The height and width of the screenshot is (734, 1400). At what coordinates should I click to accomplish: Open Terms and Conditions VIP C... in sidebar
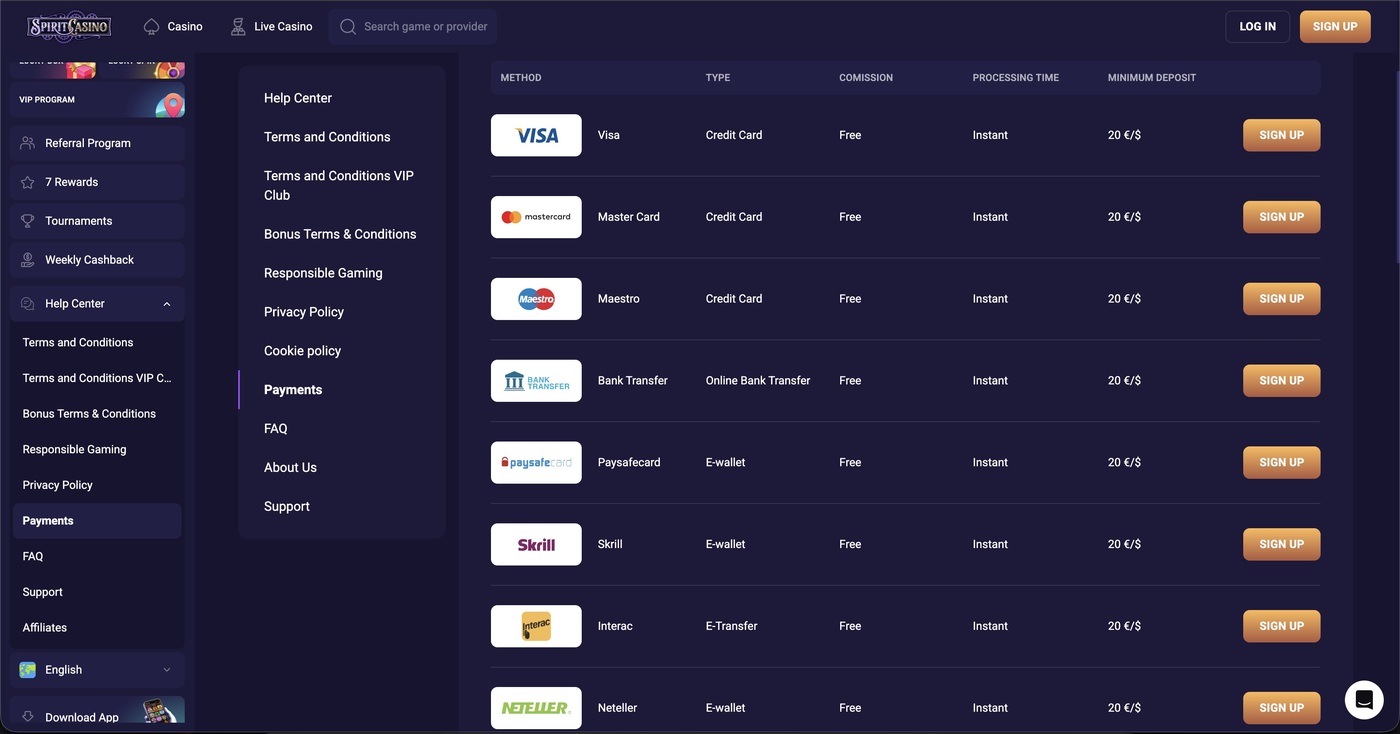pos(97,378)
